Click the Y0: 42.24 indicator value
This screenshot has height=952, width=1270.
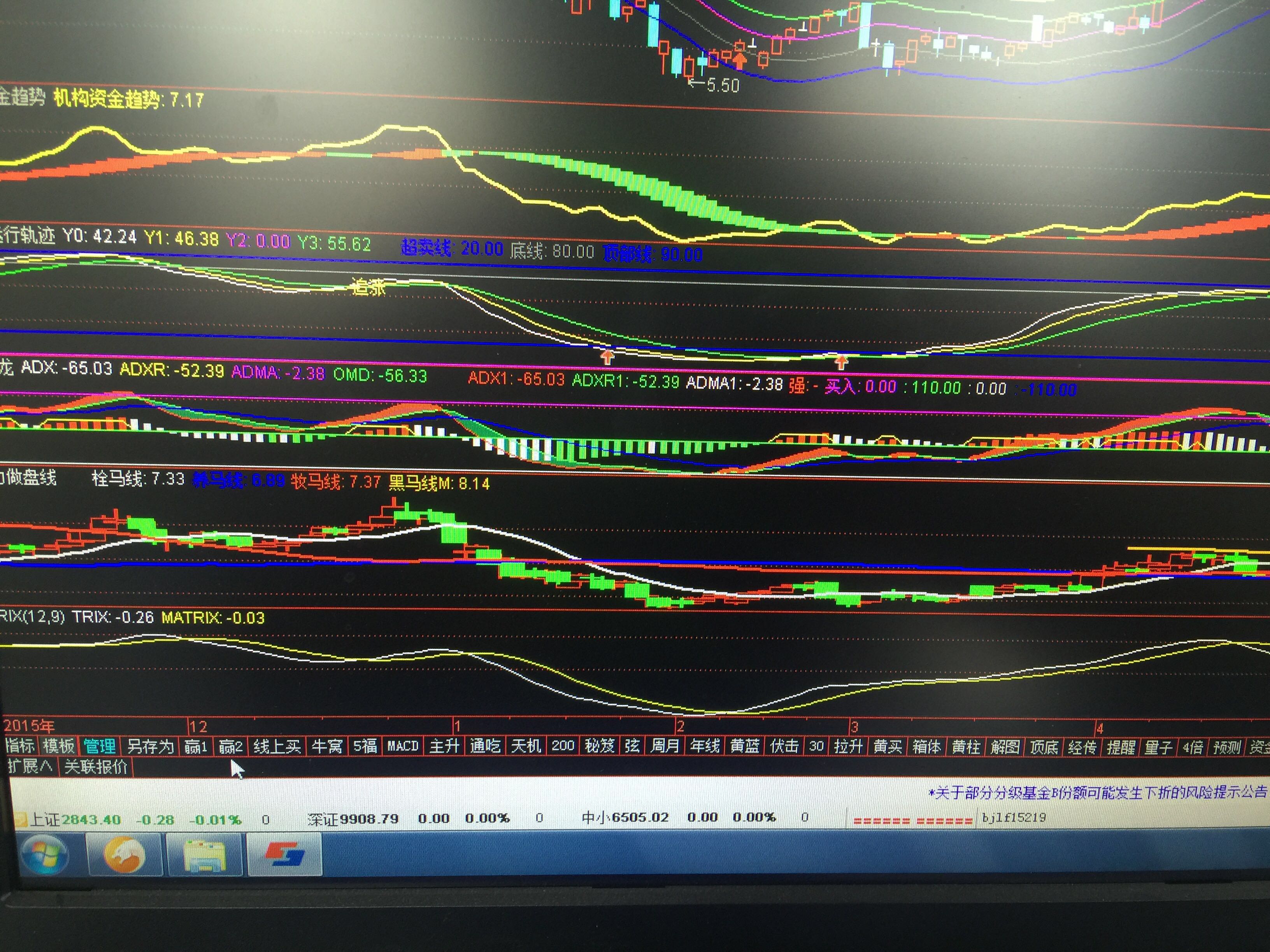100,236
